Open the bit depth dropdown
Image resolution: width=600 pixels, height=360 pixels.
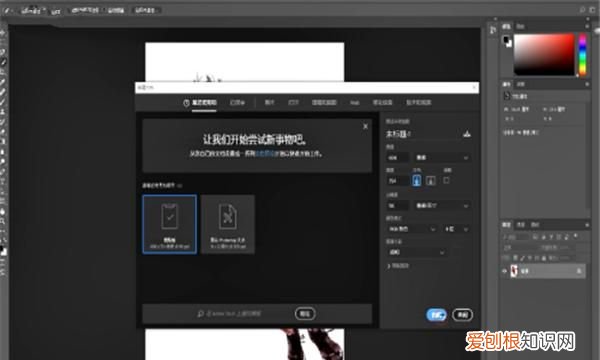point(456,229)
